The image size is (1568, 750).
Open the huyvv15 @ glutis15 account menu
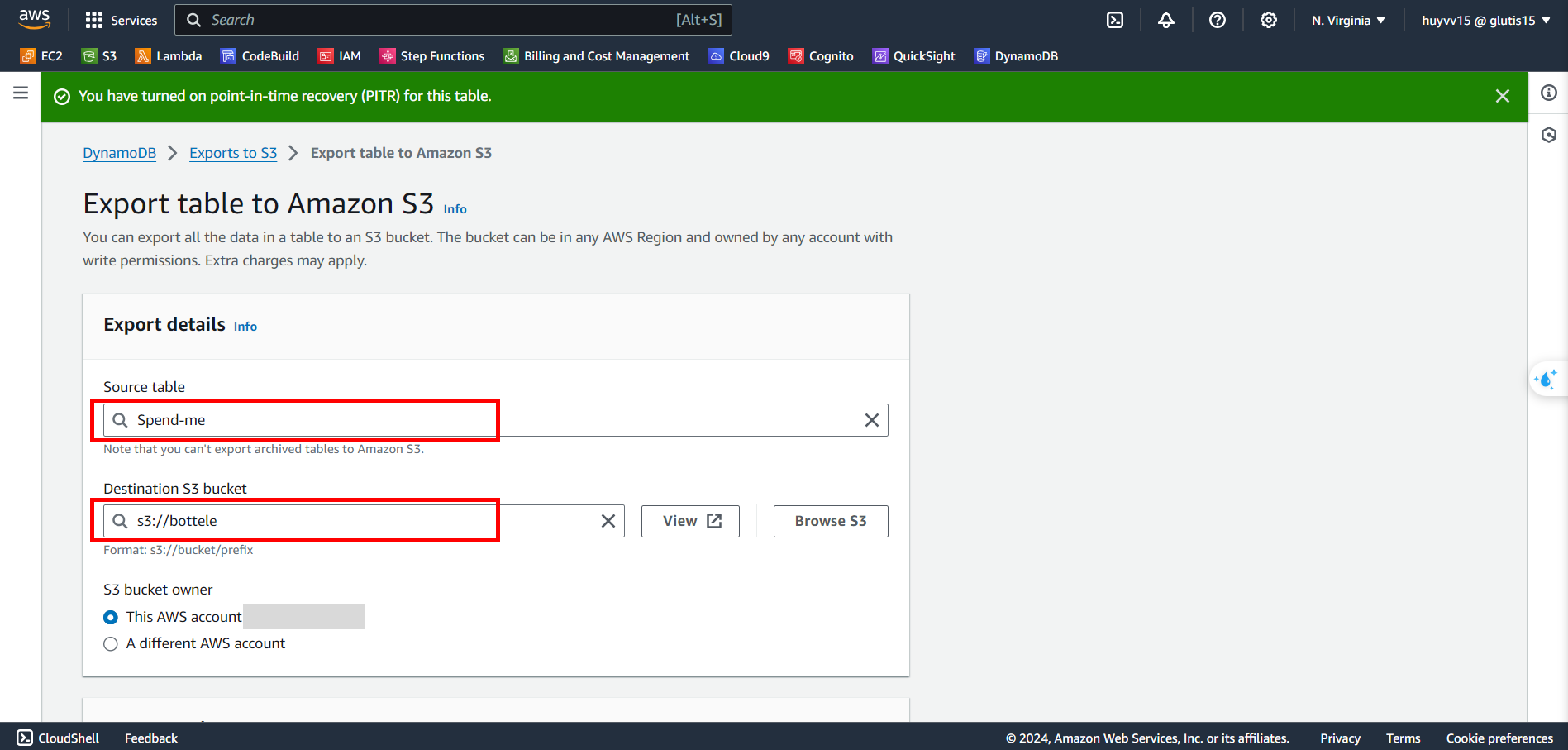click(1485, 20)
